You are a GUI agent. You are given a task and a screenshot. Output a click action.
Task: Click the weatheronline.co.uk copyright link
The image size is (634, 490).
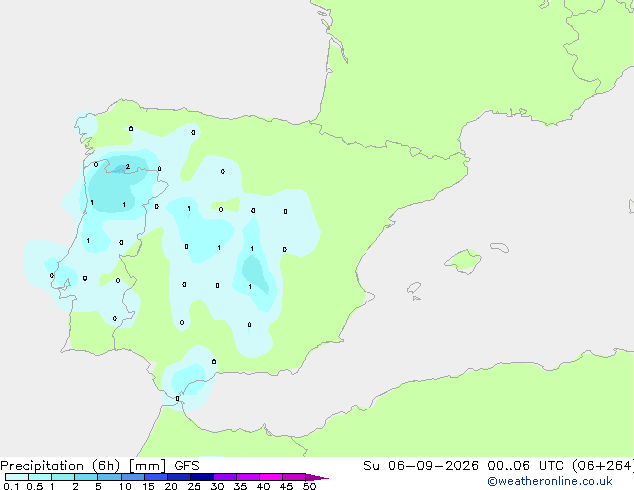(549, 481)
